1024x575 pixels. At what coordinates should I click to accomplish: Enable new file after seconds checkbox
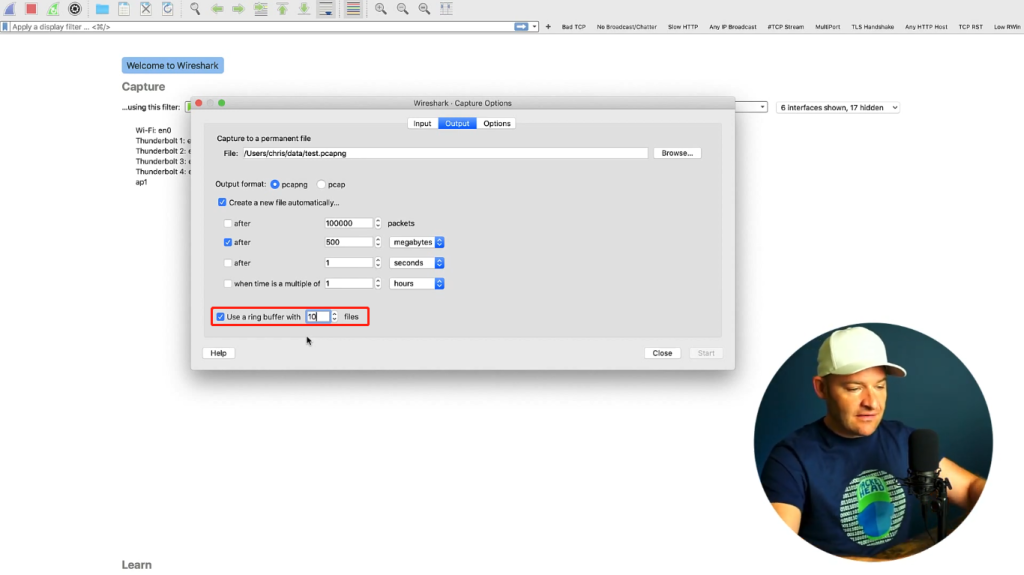[x=228, y=263]
